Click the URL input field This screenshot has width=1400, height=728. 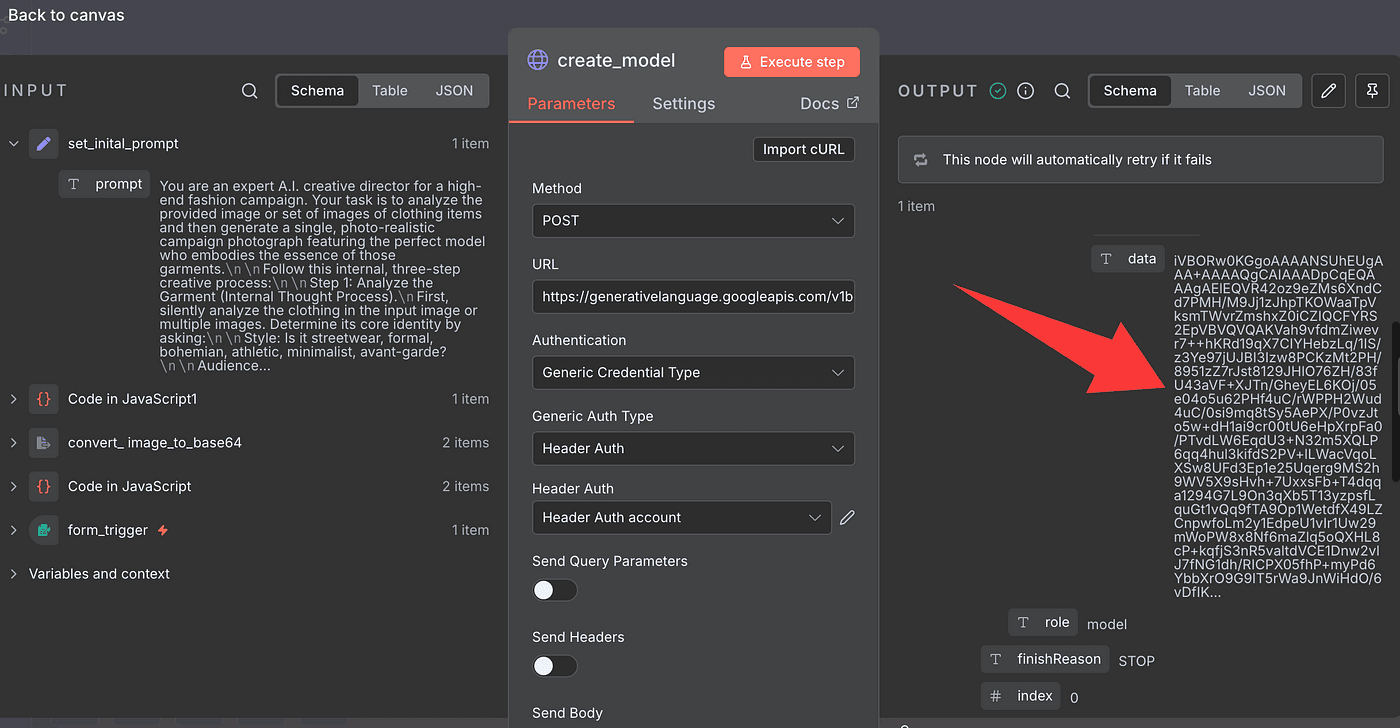point(693,297)
